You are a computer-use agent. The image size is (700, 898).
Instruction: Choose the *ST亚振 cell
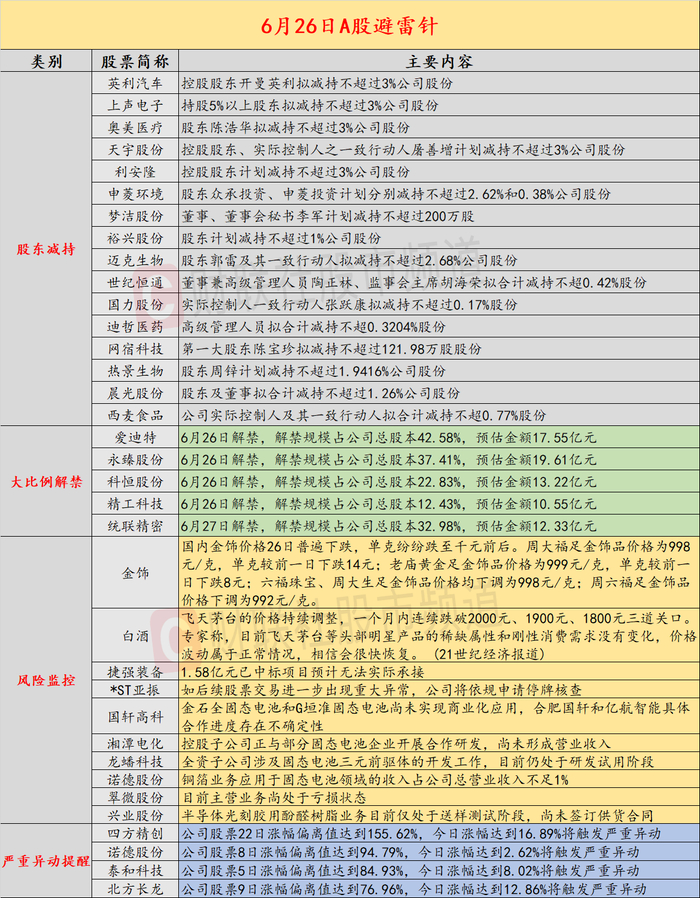click(x=135, y=690)
